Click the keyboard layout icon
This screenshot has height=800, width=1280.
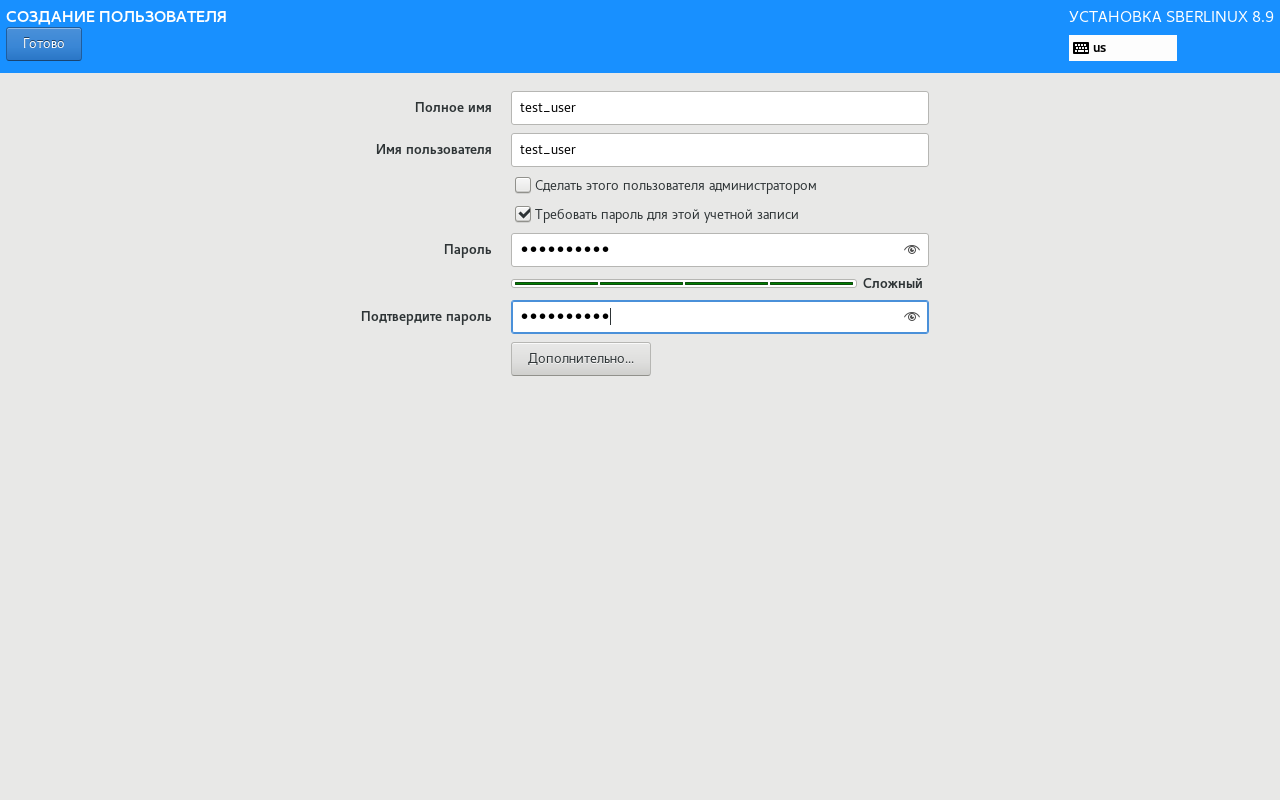[x=1081, y=48]
